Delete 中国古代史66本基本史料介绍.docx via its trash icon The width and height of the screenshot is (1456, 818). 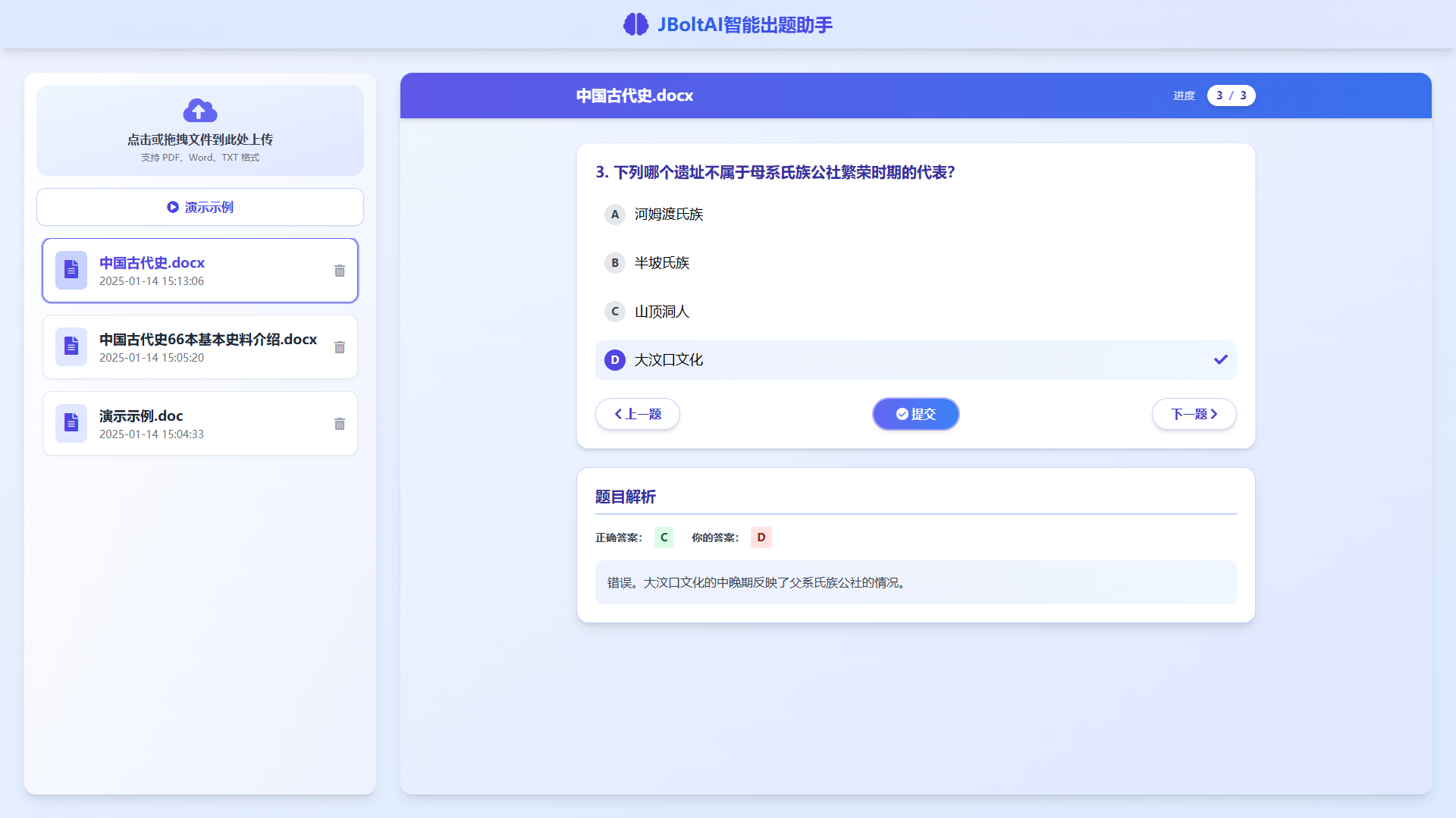click(x=340, y=347)
